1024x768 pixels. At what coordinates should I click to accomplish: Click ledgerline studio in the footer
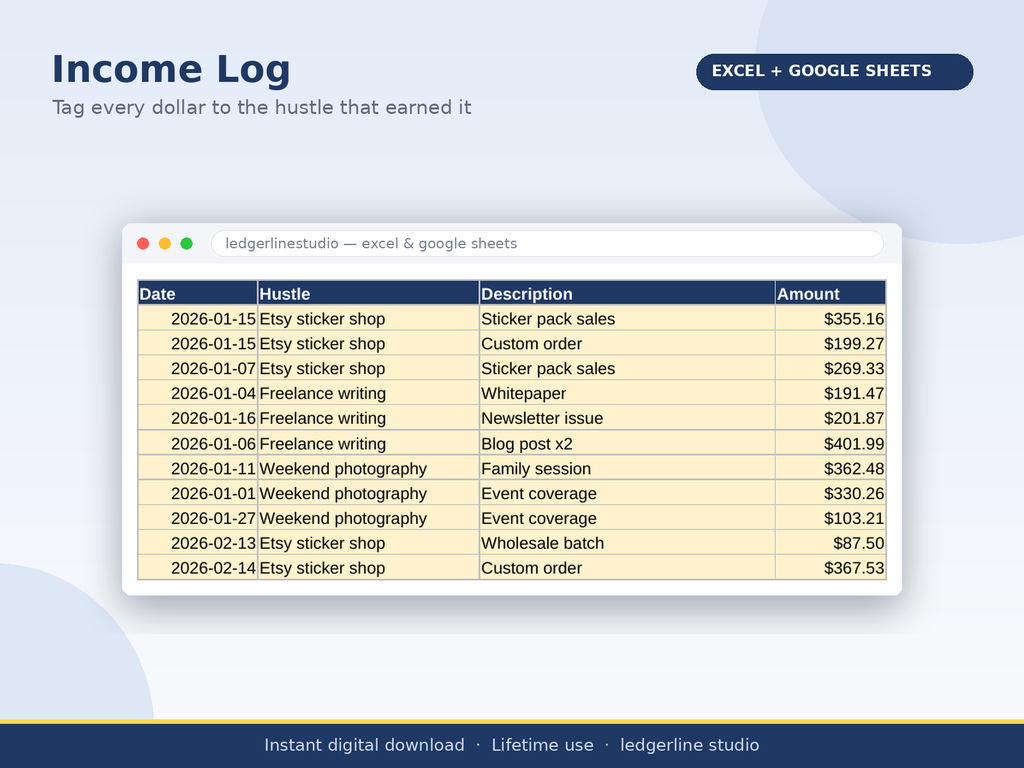coord(690,745)
